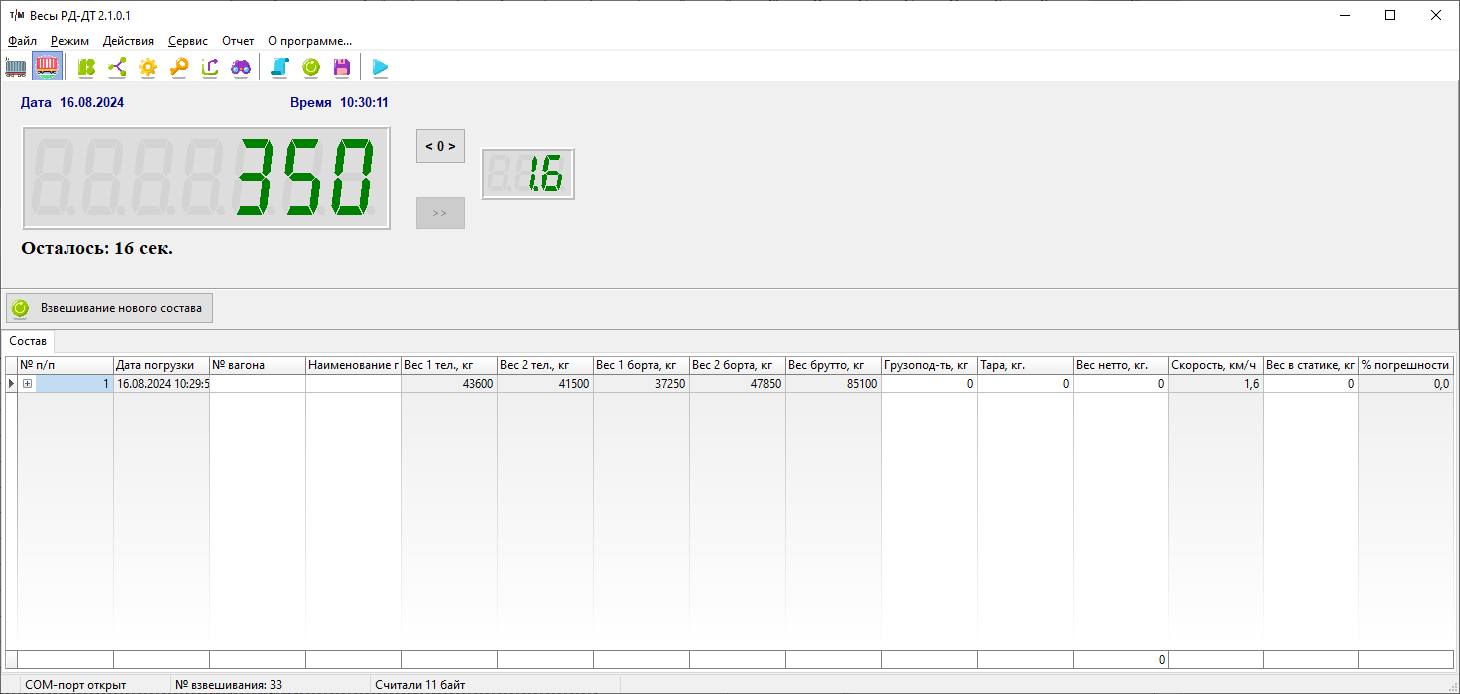
Task: Click the gray railcar toolbar icon
Action: pos(16,67)
